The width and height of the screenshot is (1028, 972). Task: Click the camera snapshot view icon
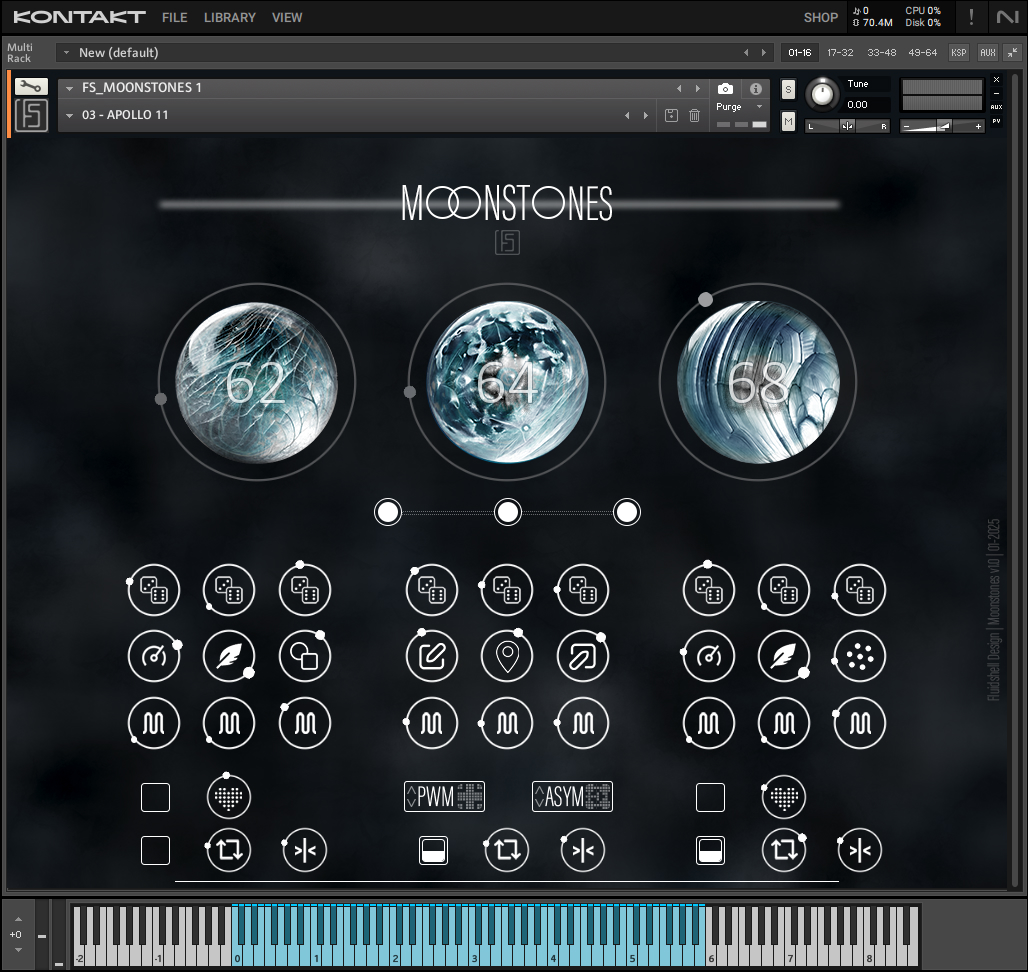[x=725, y=88]
